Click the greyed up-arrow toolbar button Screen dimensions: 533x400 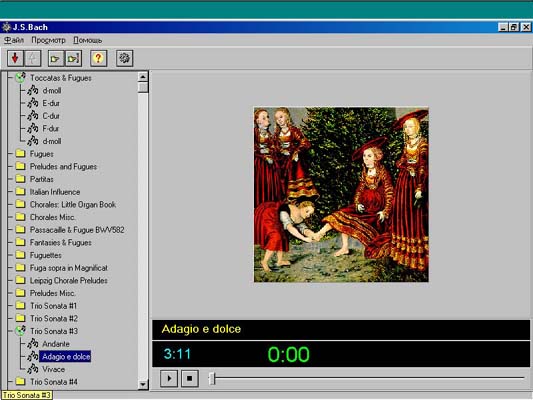(33, 58)
